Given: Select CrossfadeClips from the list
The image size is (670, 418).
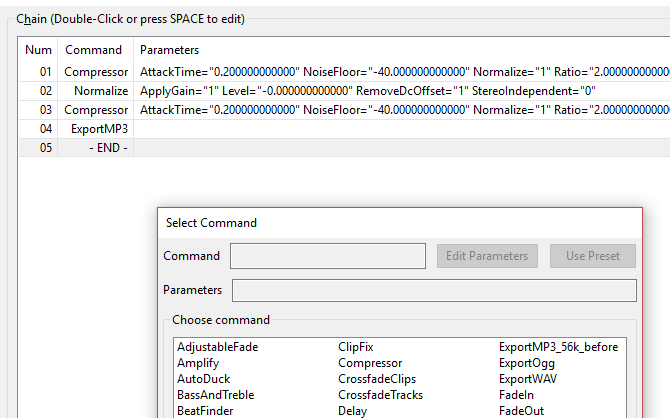Looking at the screenshot, I should (x=376, y=379).
